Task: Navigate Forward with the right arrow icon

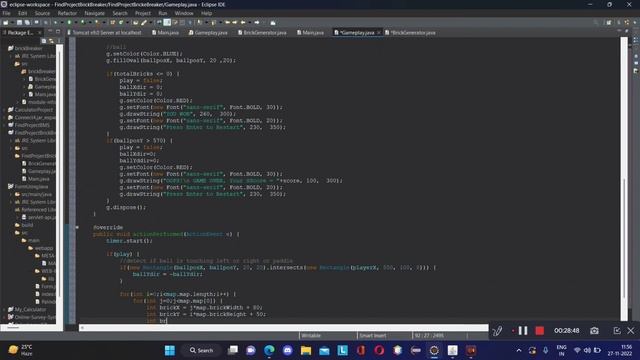Action: pos(257,22)
